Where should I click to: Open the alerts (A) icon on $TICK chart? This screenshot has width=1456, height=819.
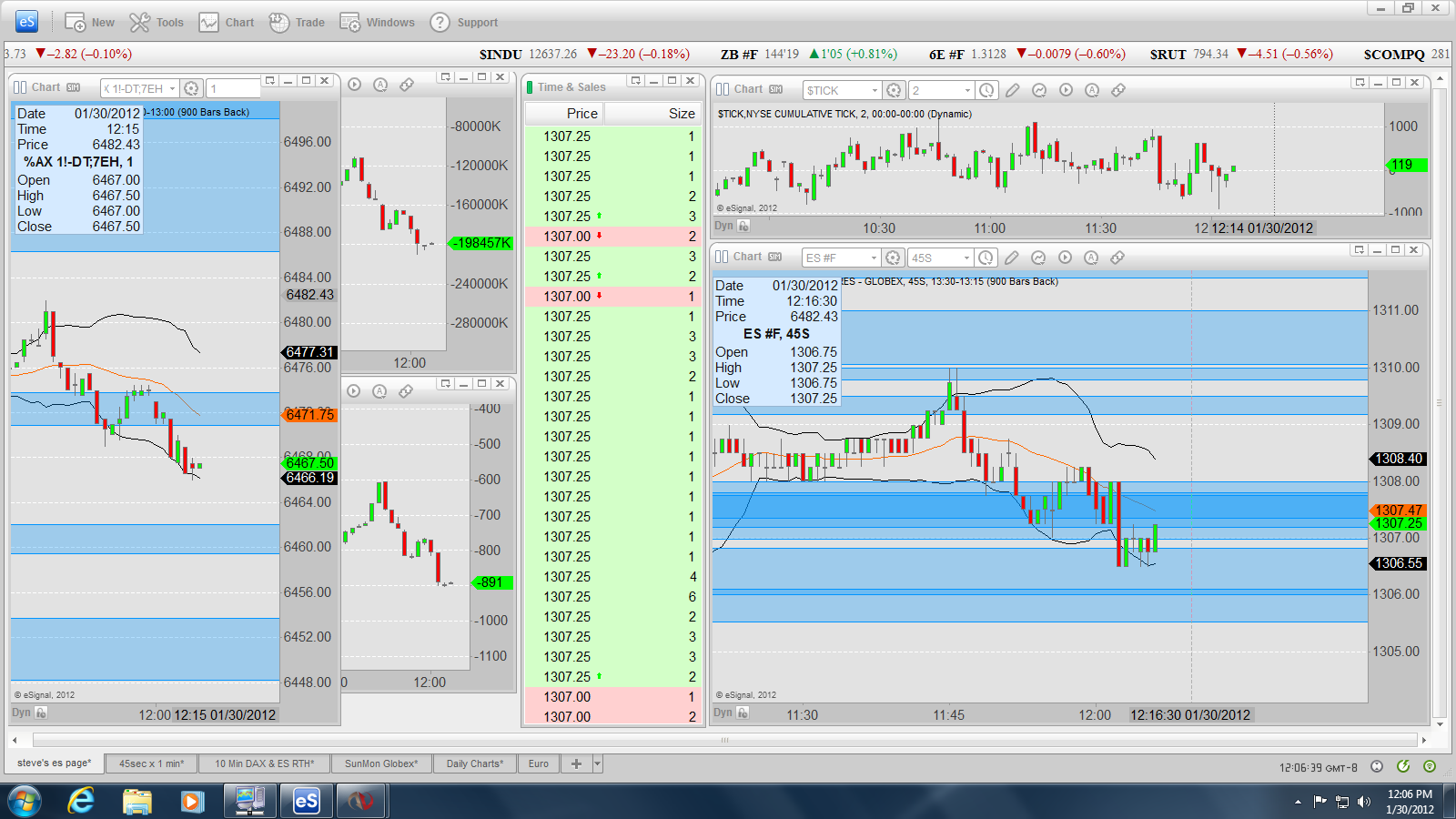click(1092, 90)
